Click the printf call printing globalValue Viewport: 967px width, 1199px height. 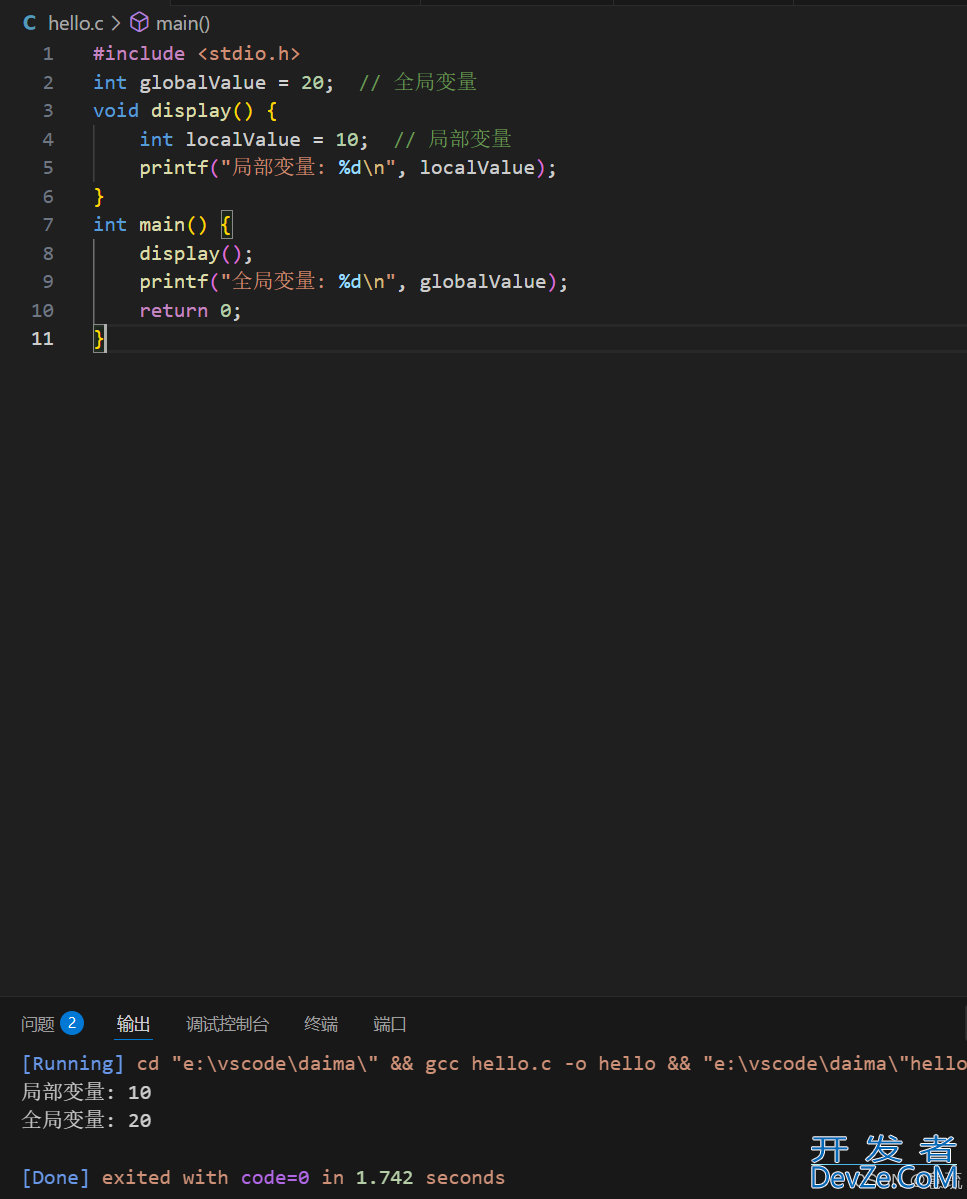pyautogui.click(x=353, y=281)
